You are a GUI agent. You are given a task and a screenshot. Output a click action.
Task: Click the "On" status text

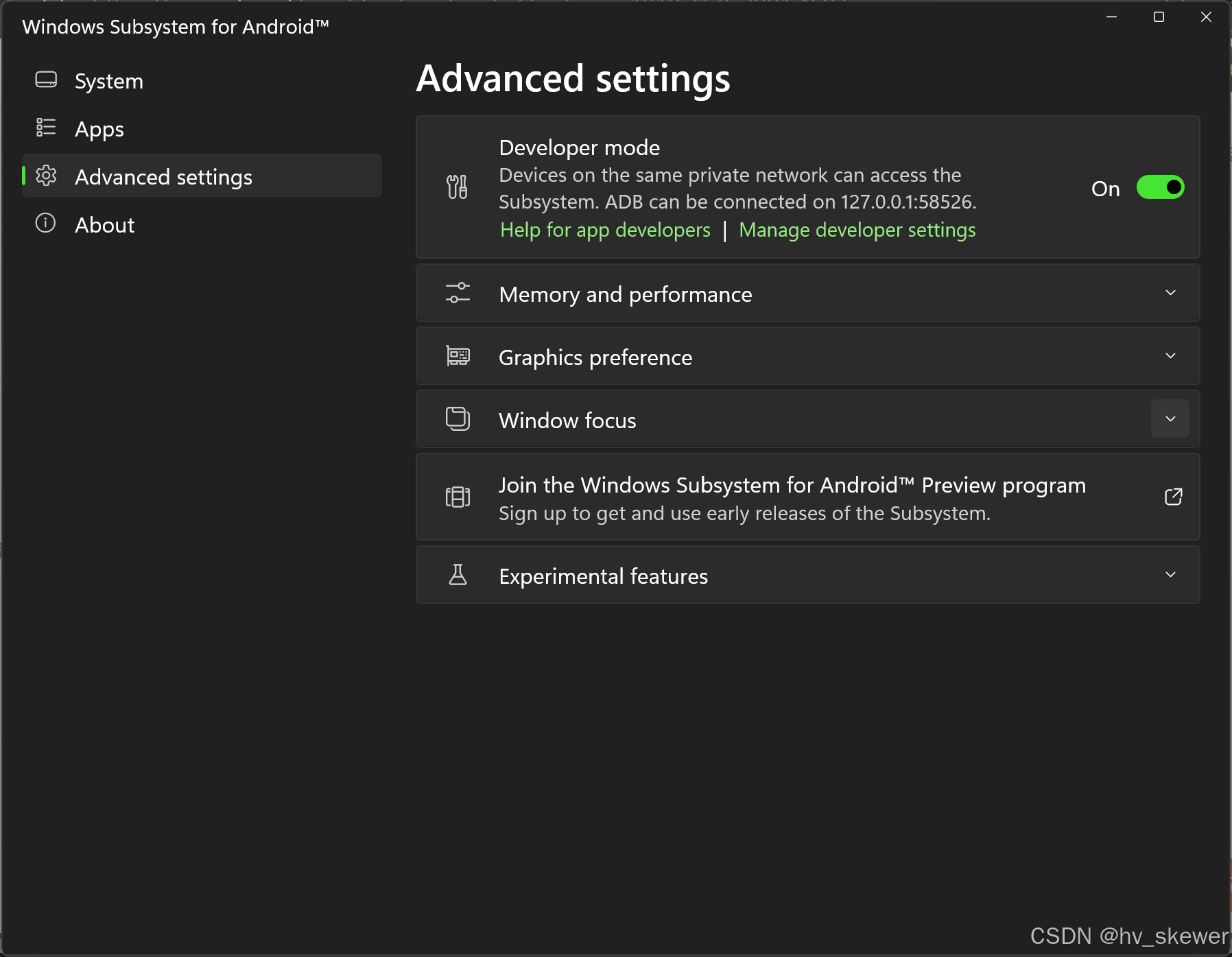point(1105,189)
